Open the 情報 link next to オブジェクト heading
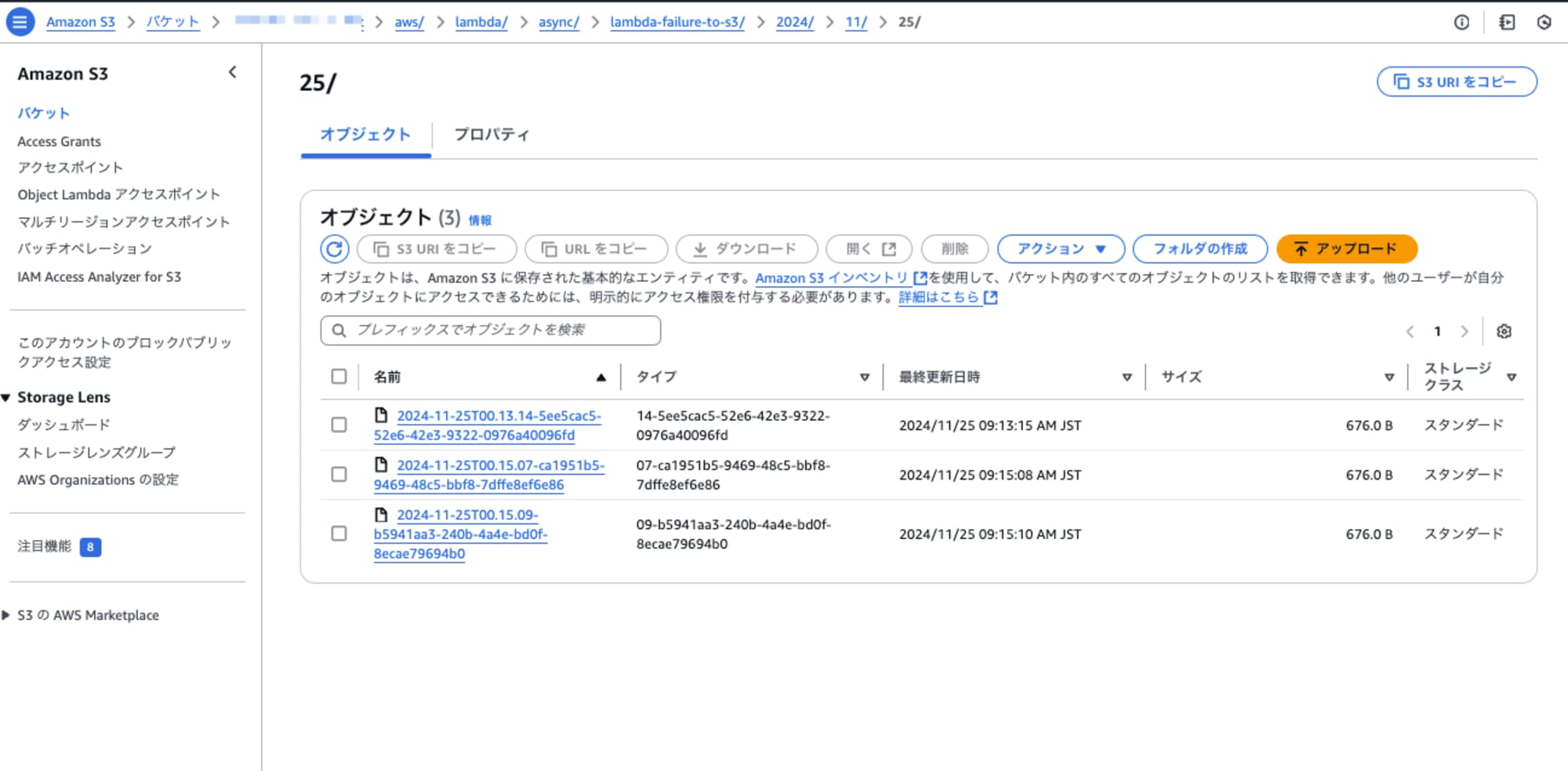This screenshot has height=771, width=1568. pyautogui.click(x=480, y=220)
